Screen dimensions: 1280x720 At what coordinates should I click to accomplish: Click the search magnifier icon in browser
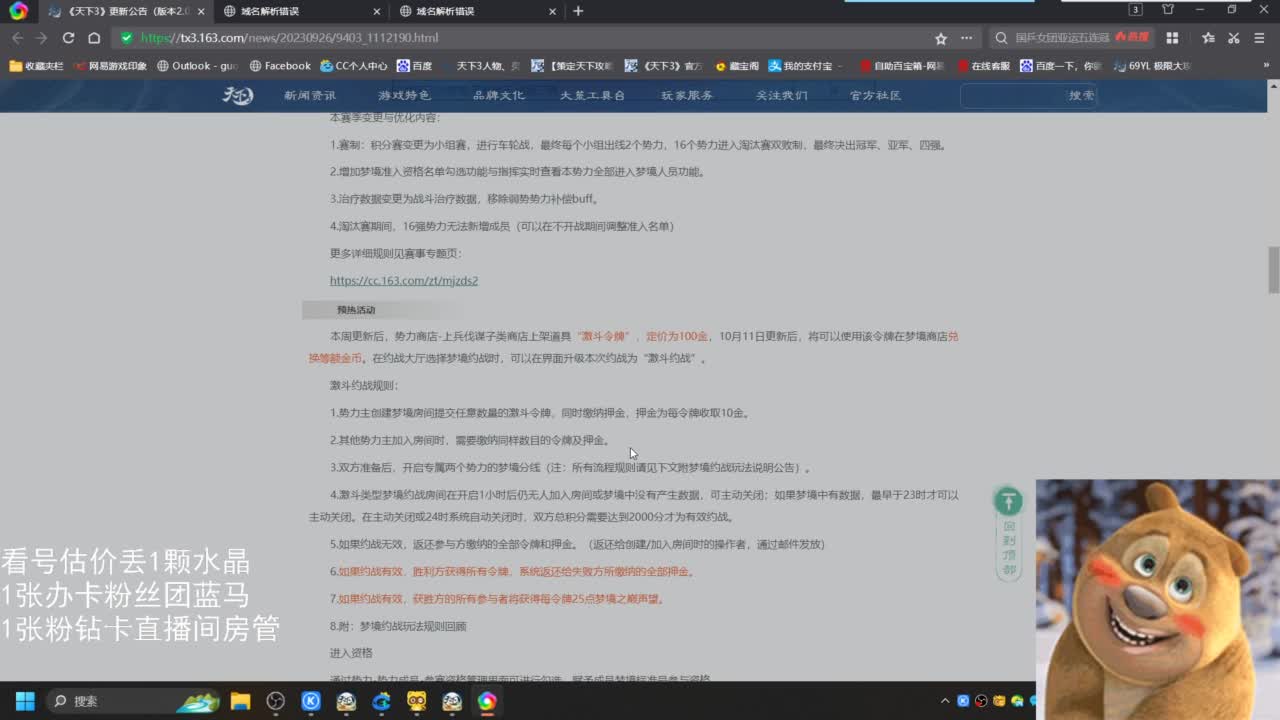click(1001, 38)
